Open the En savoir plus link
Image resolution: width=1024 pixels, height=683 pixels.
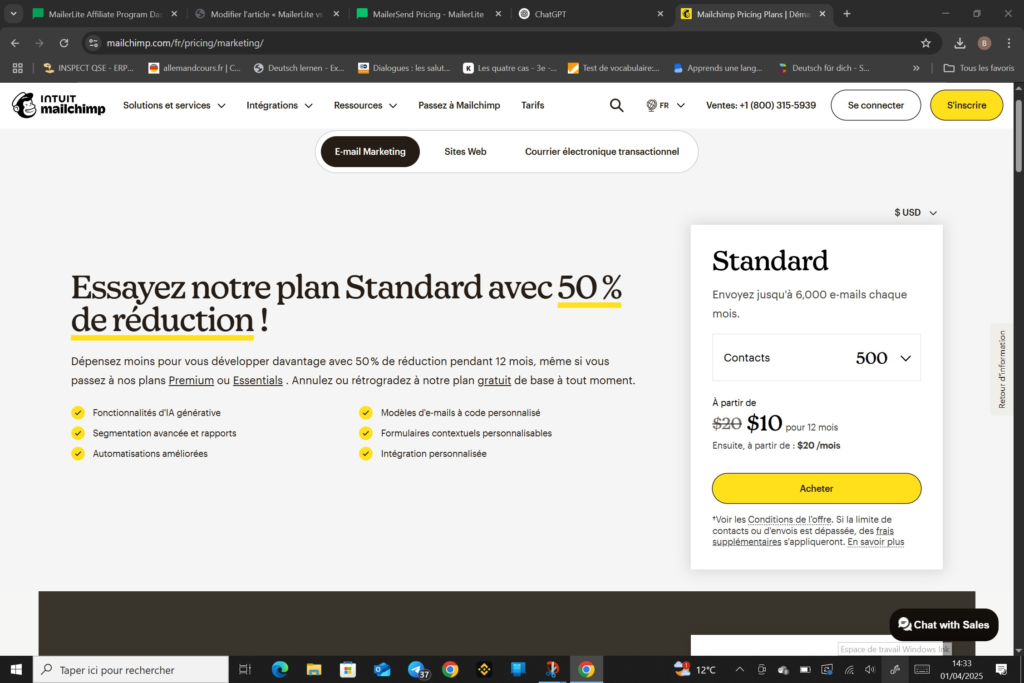click(x=876, y=542)
